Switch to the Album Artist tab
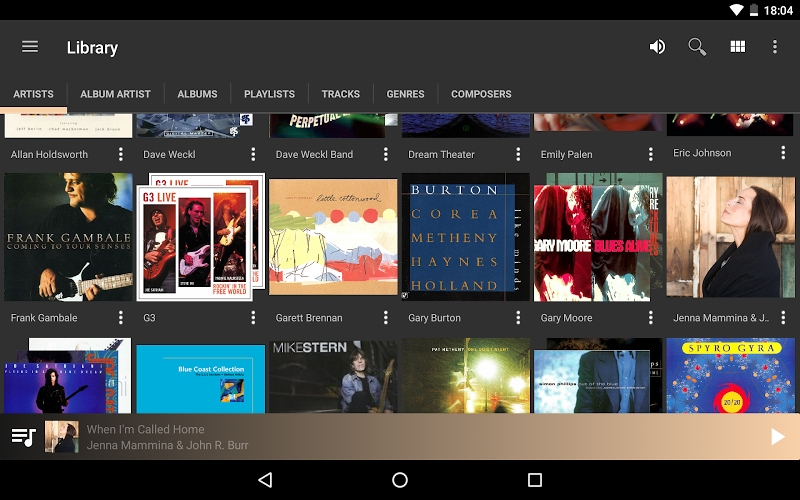The image size is (800, 500). click(115, 94)
